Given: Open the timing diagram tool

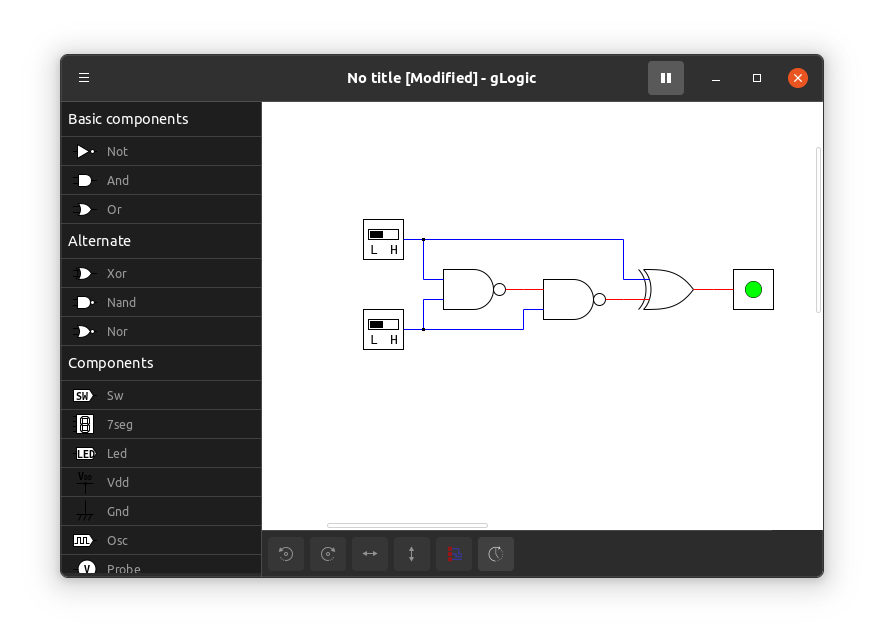Looking at the screenshot, I should click(454, 554).
